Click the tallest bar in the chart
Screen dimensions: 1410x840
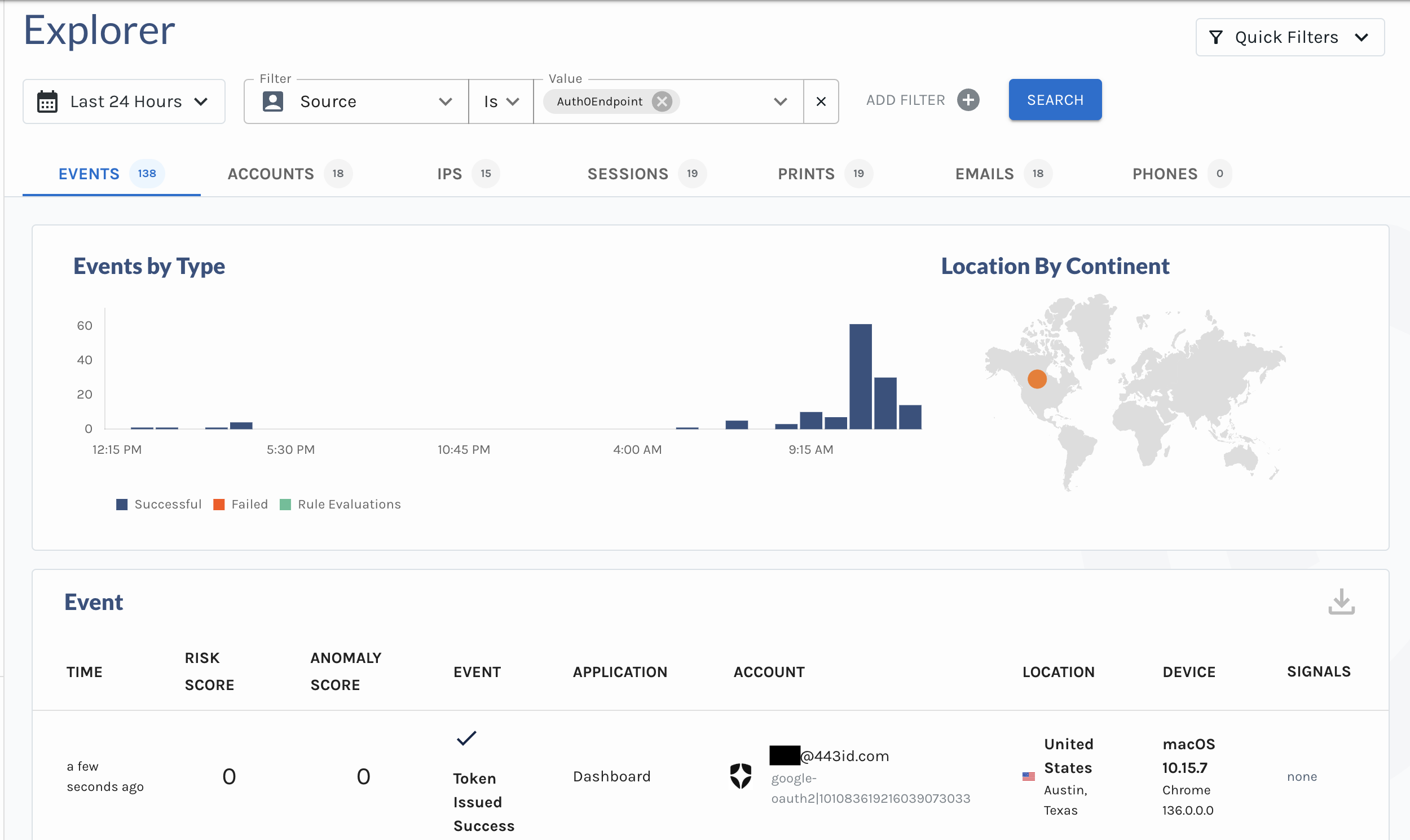pos(860,377)
